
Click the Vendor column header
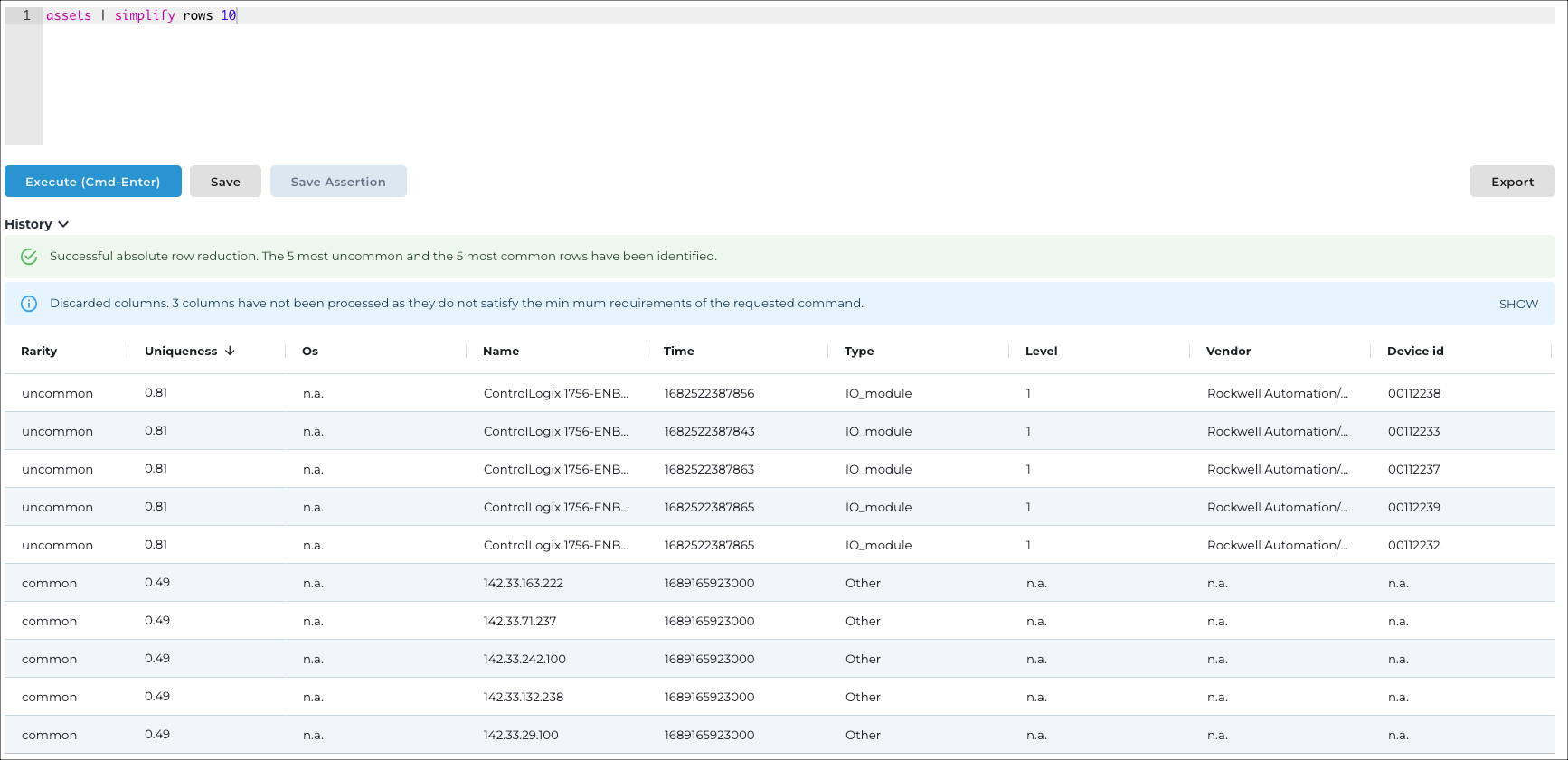point(1229,351)
